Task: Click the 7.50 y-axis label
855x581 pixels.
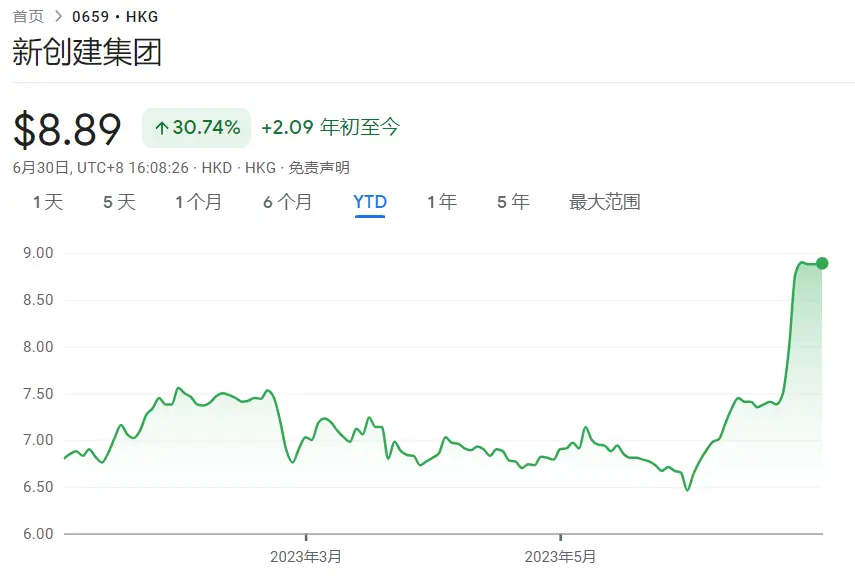Action: click(38, 394)
